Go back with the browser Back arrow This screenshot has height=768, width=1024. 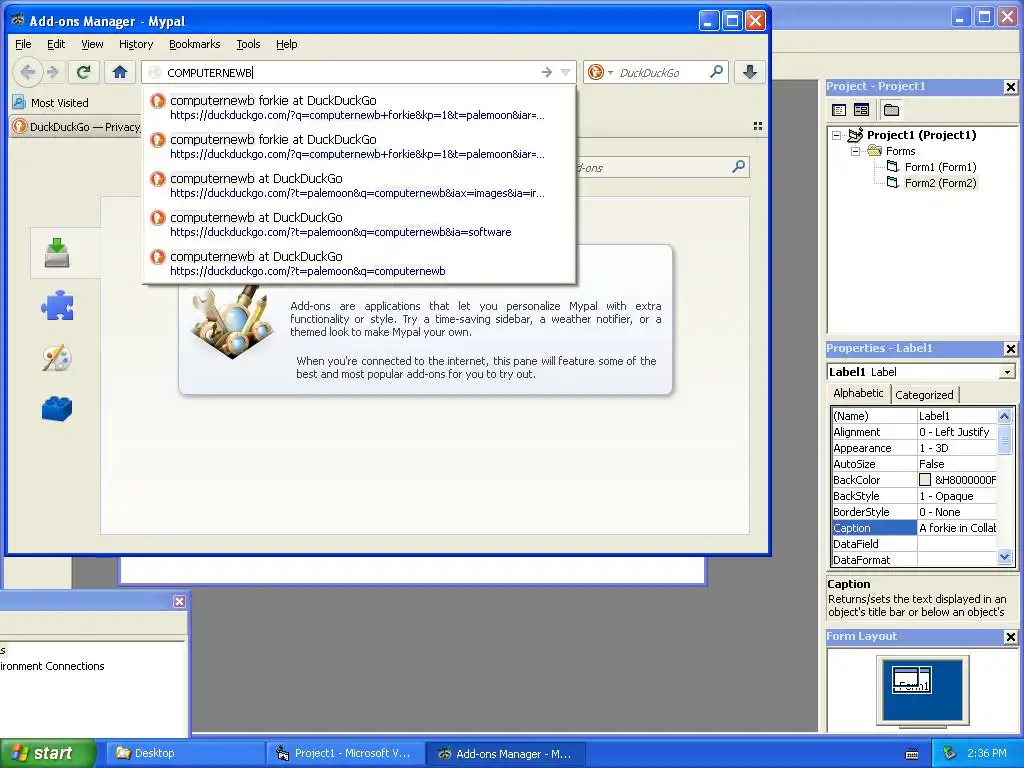(x=27, y=72)
